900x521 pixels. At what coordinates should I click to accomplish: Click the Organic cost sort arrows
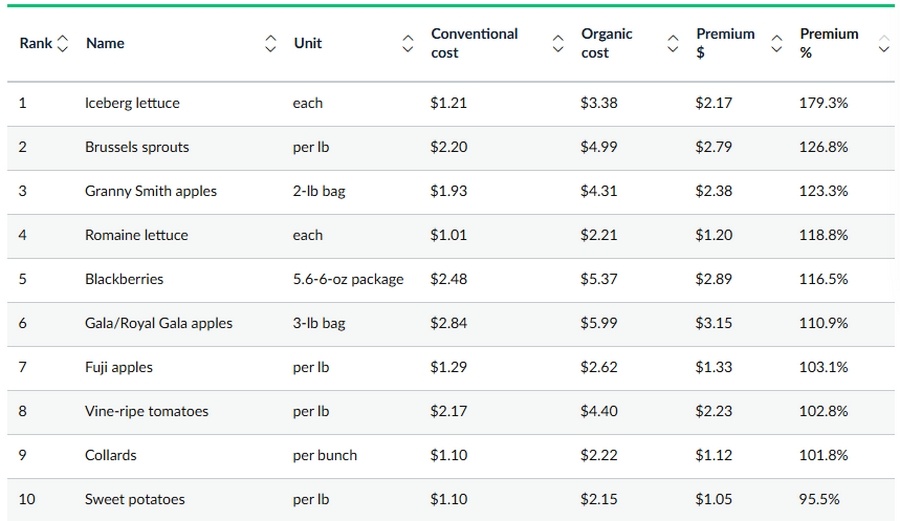coord(673,44)
